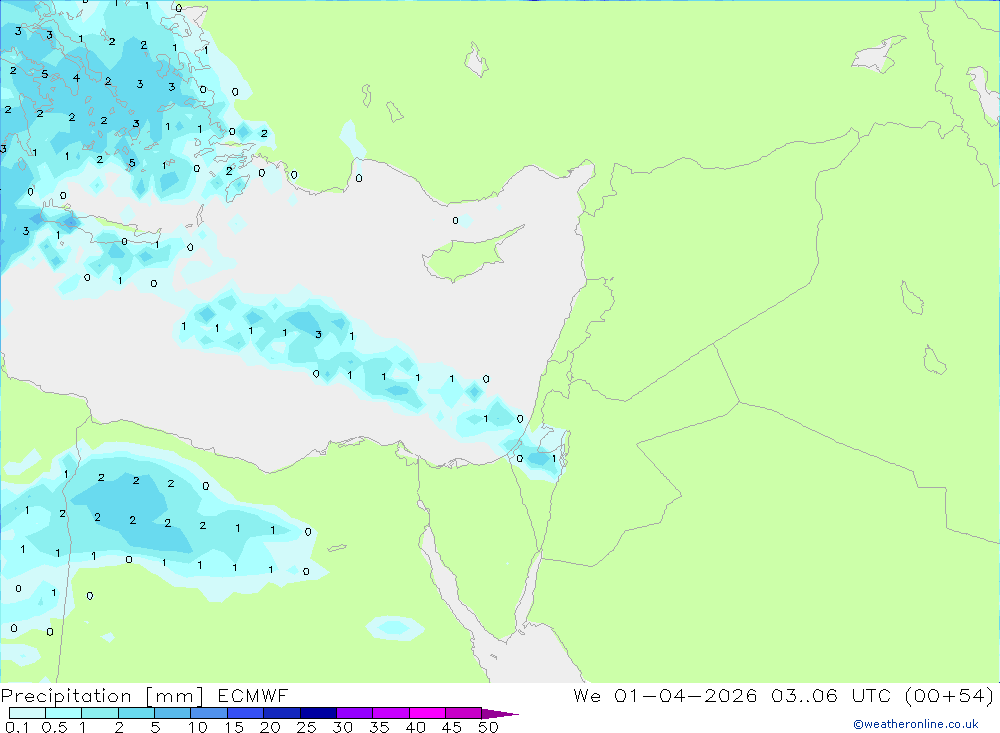
Task: Click the legend label '30'
Action: pyautogui.click(x=342, y=727)
